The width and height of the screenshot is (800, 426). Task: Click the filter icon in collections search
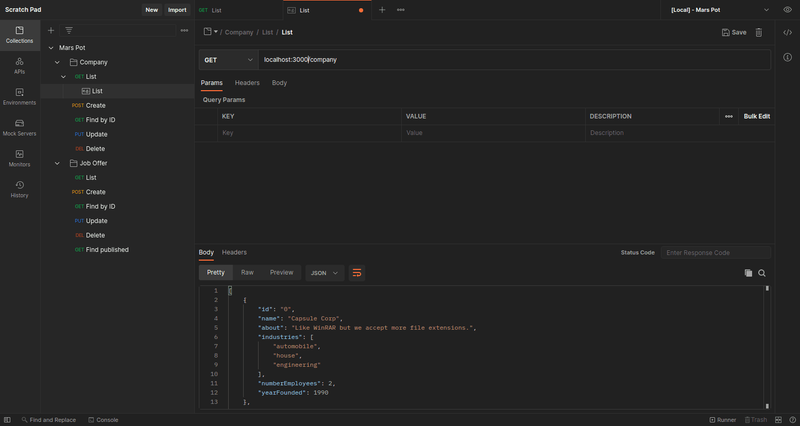click(x=68, y=31)
